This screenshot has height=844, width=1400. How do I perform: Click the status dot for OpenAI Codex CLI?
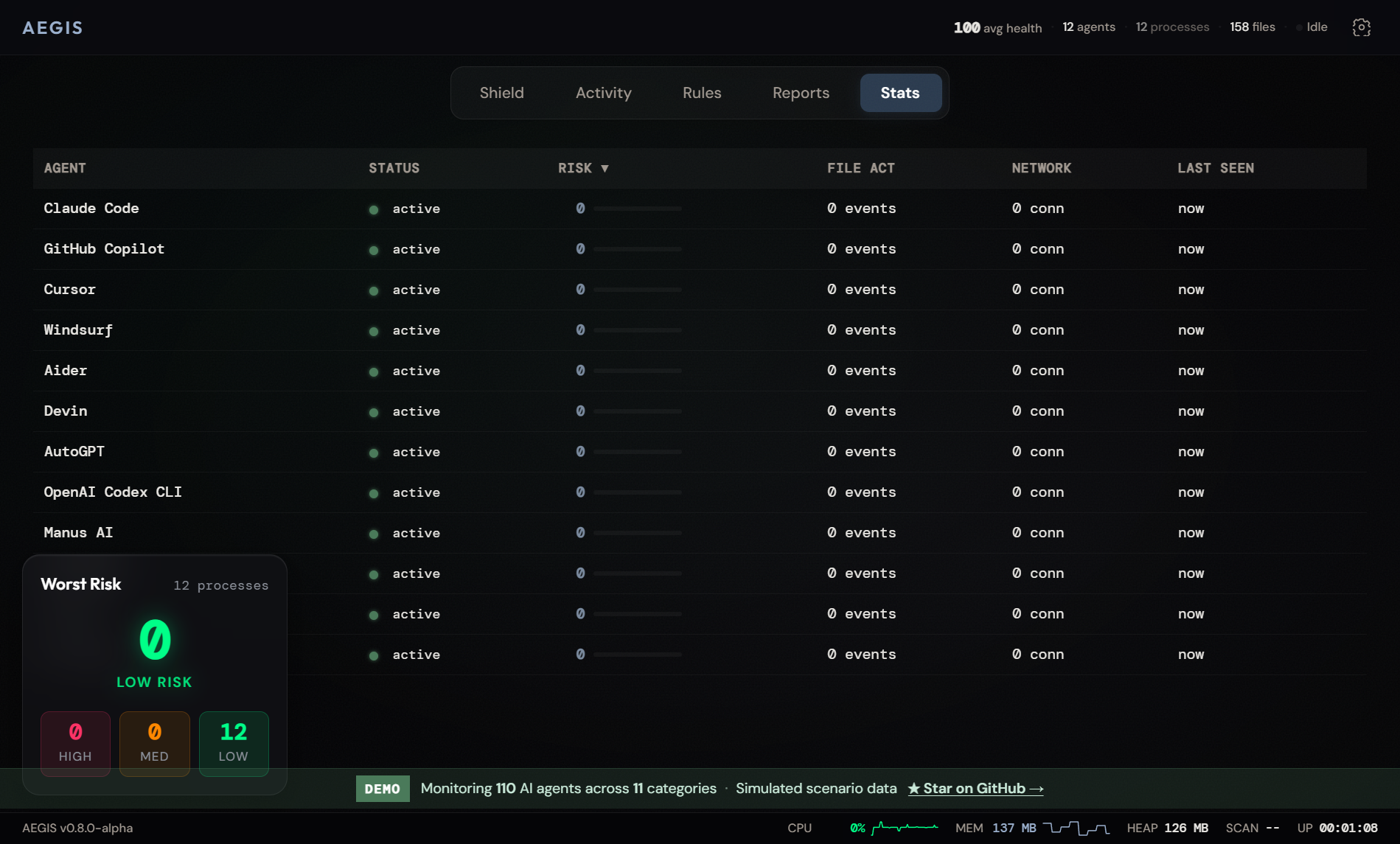(x=374, y=494)
